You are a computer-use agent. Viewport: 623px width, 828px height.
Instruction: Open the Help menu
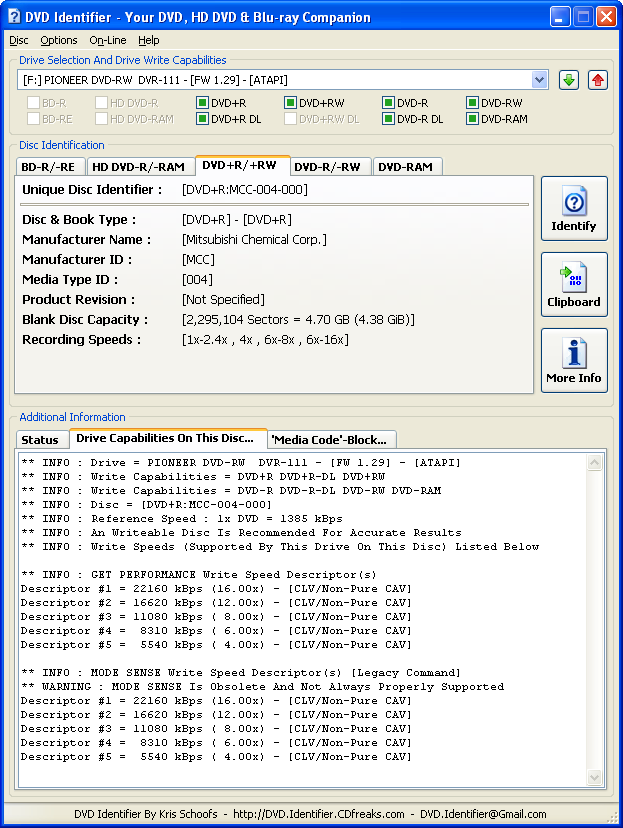point(149,40)
